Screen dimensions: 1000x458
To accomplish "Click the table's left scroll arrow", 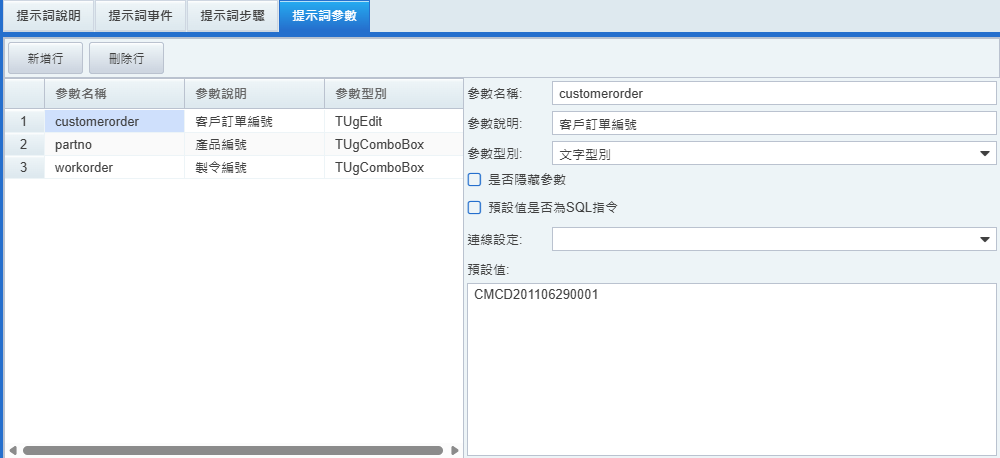I will click(12, 450).
